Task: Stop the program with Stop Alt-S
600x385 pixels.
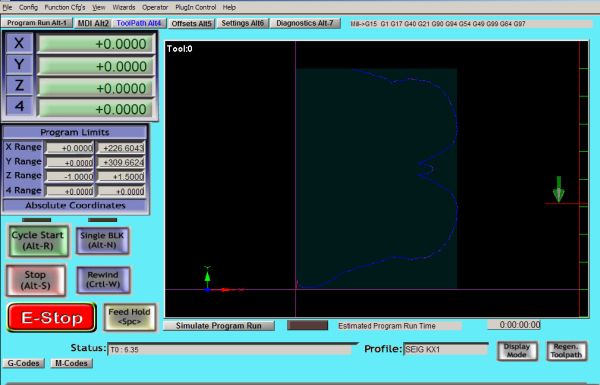Action: [x=36, y=280]
